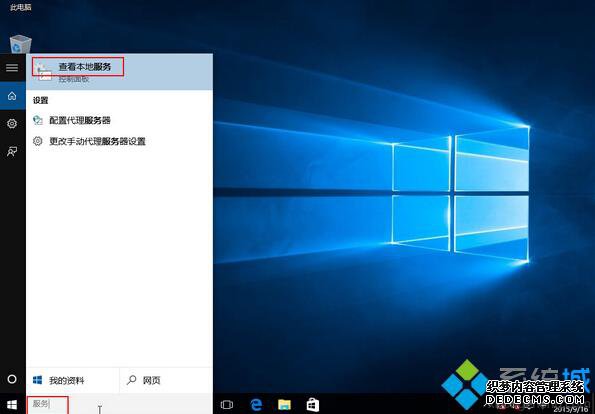
Task: Click the taskbar date display
Action: (x=570, y=409)
